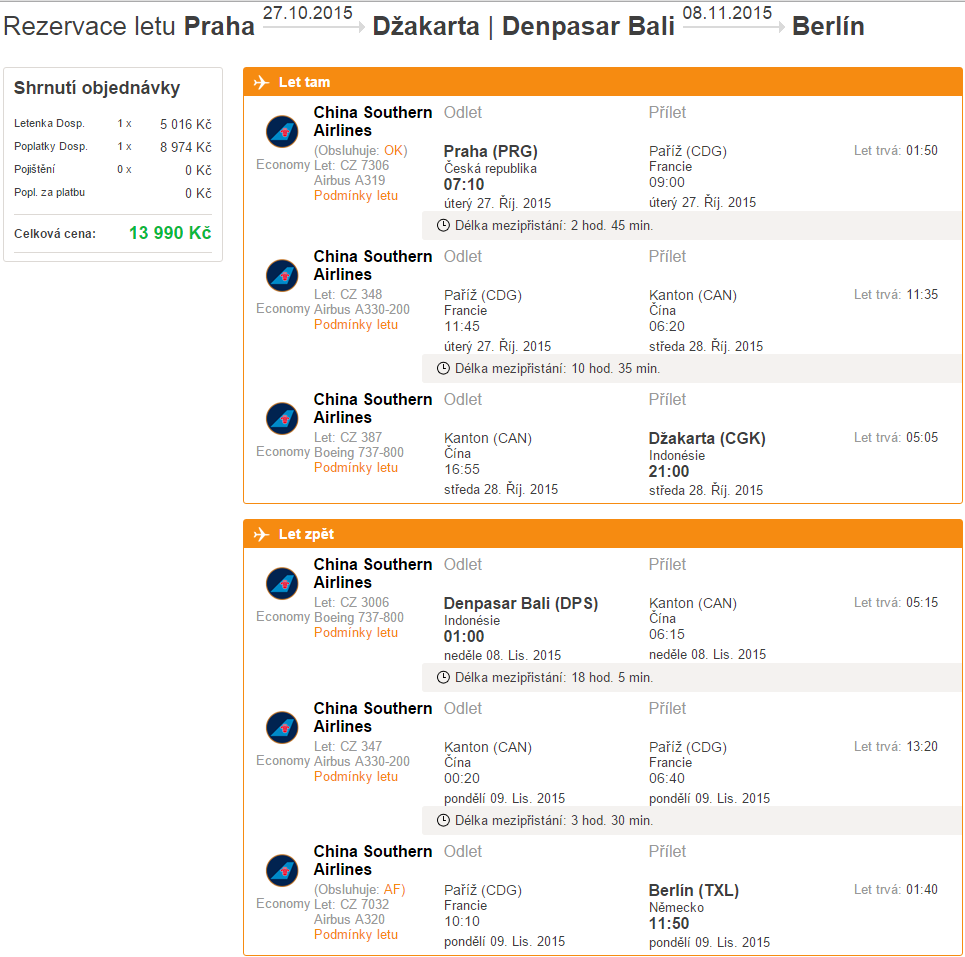The width and height of the screenshot is (965, 957).
Task: Click 'Džakarta' in page title
Action: point(426,26)
